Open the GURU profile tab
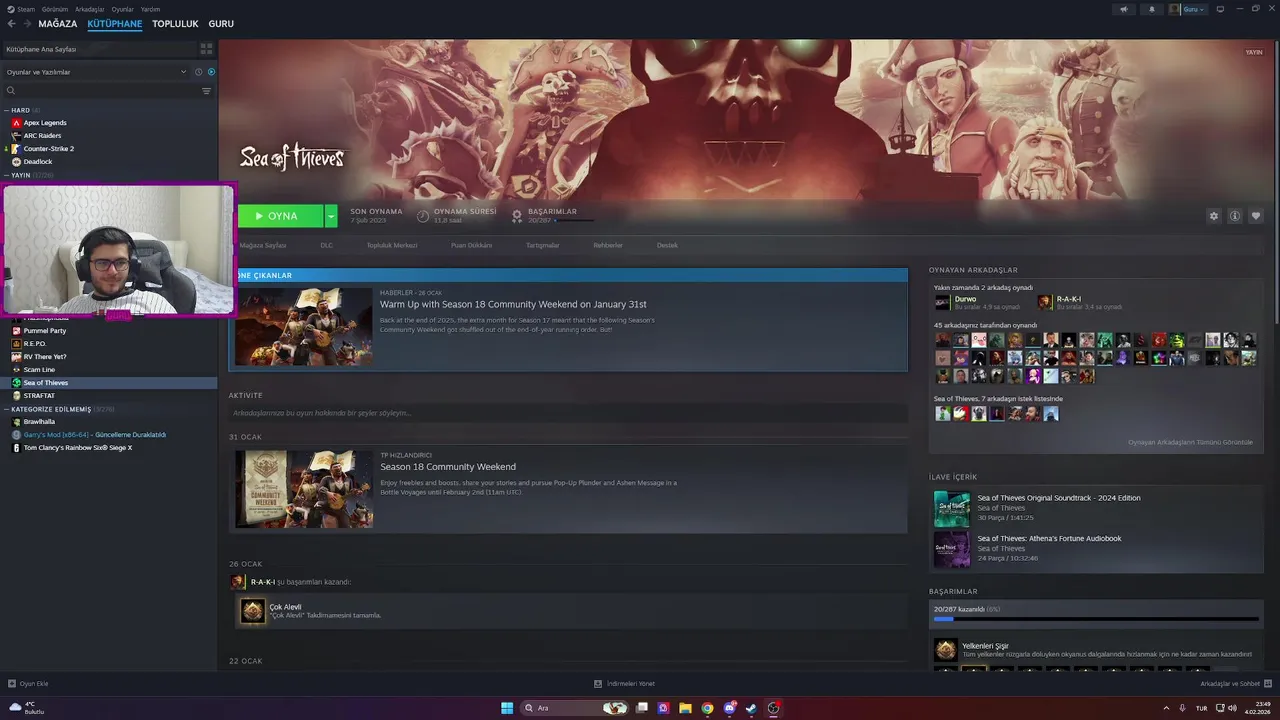Screen dimensions: 1280x720 [221, 24]
